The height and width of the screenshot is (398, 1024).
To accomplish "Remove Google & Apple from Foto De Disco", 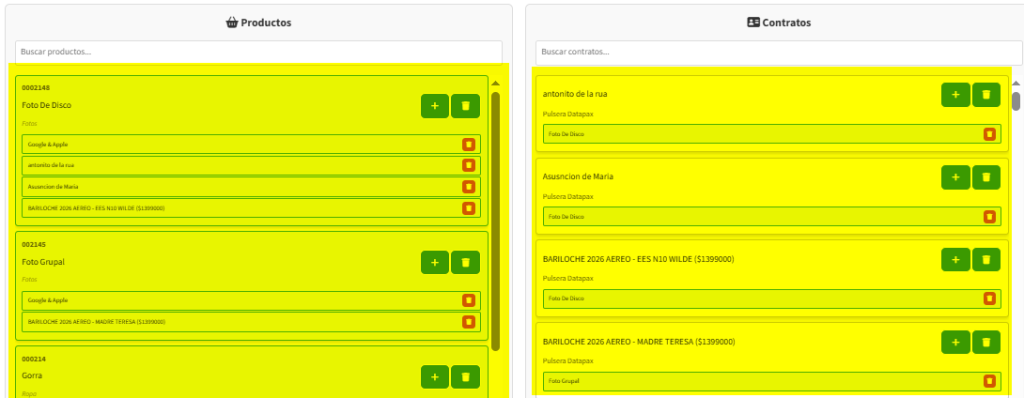I will (x=468, y=144).
